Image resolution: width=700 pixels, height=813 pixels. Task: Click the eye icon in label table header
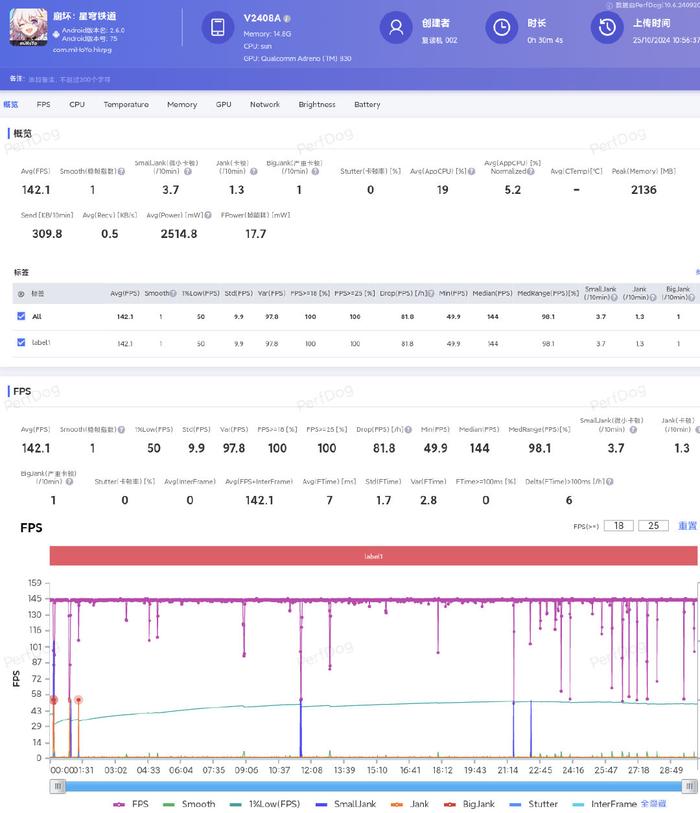click(x=21, y=294)
